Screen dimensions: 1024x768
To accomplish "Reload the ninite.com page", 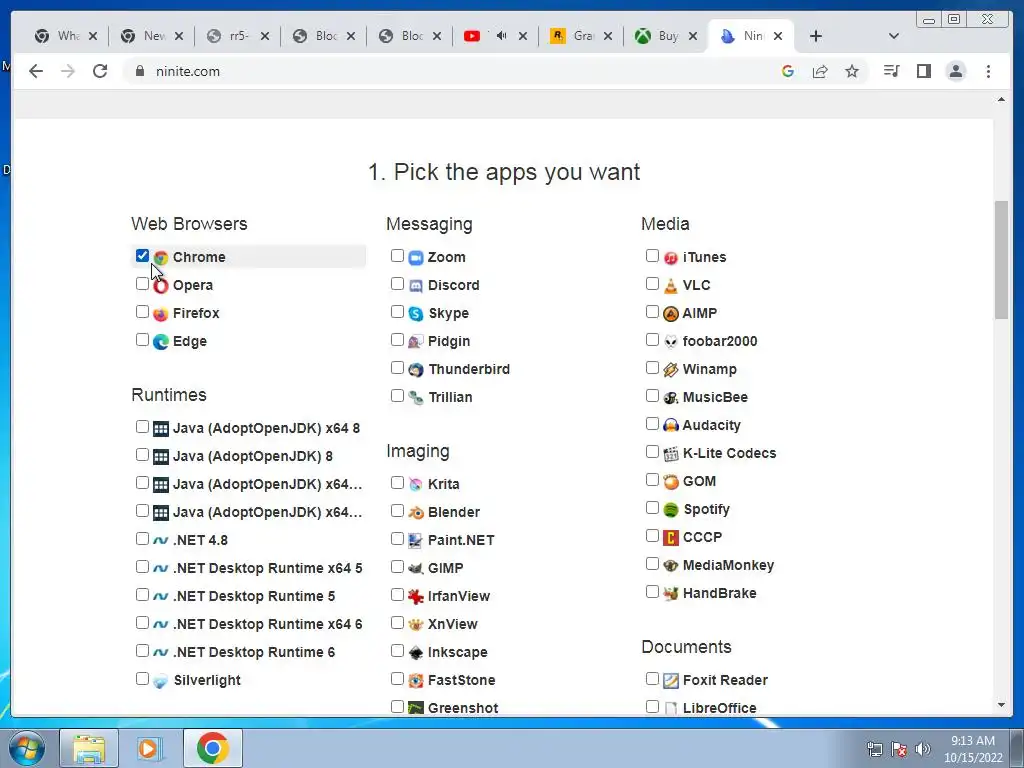I will pos(100,71).
